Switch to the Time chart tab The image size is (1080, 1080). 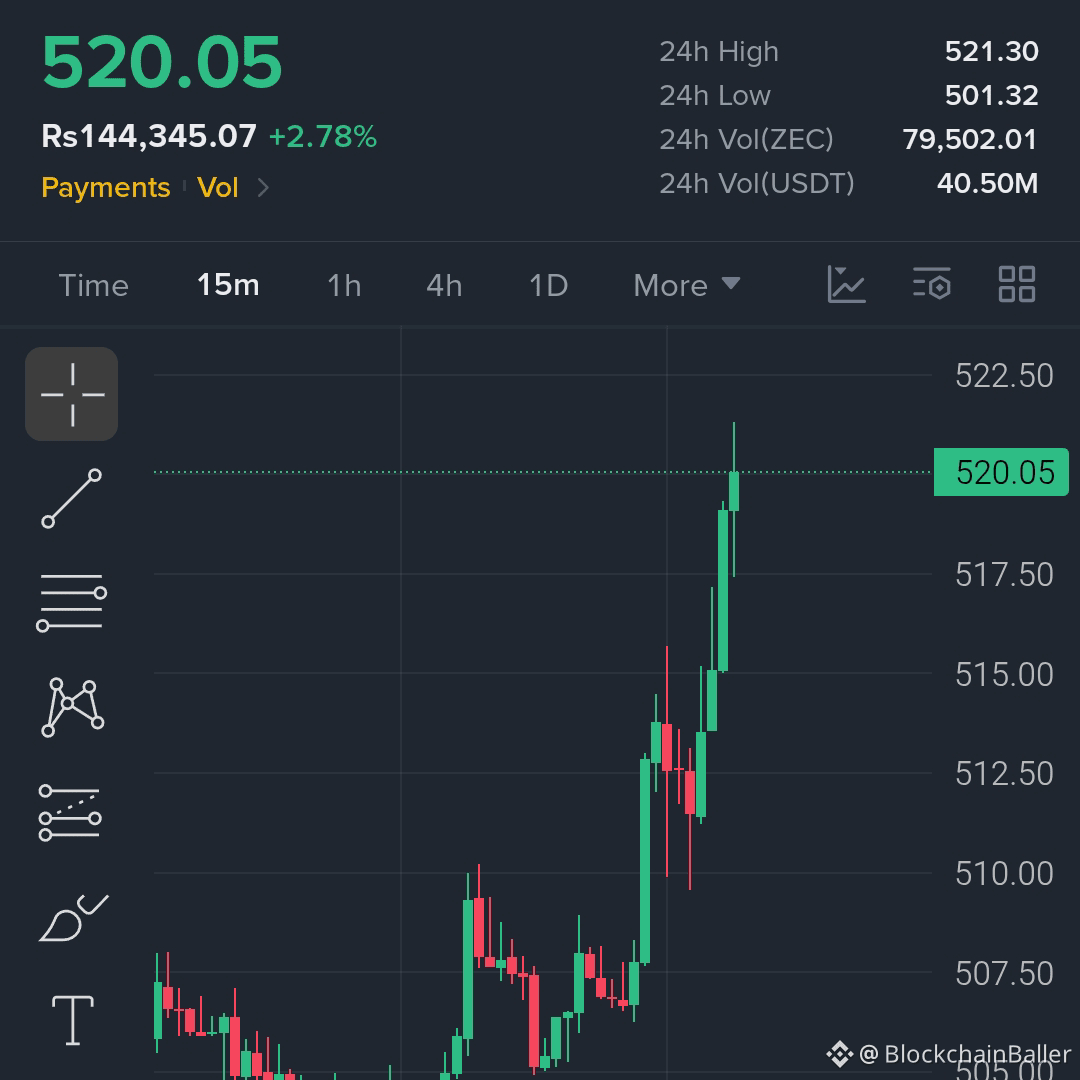pyautogui.click(x=94, y=285)
